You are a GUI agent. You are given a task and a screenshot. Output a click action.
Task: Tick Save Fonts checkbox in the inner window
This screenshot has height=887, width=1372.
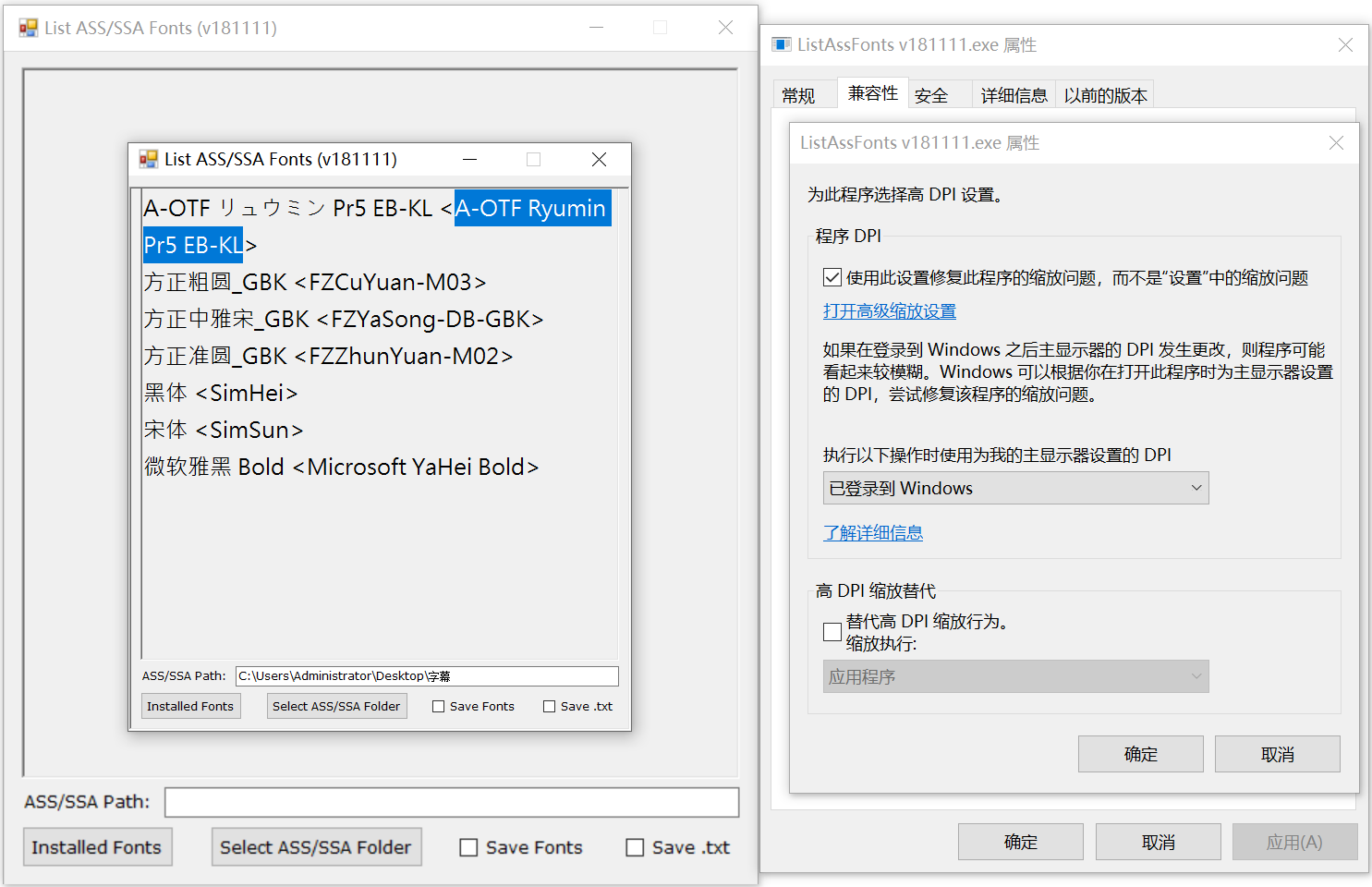pyautogui.click(x=439, y=706)
